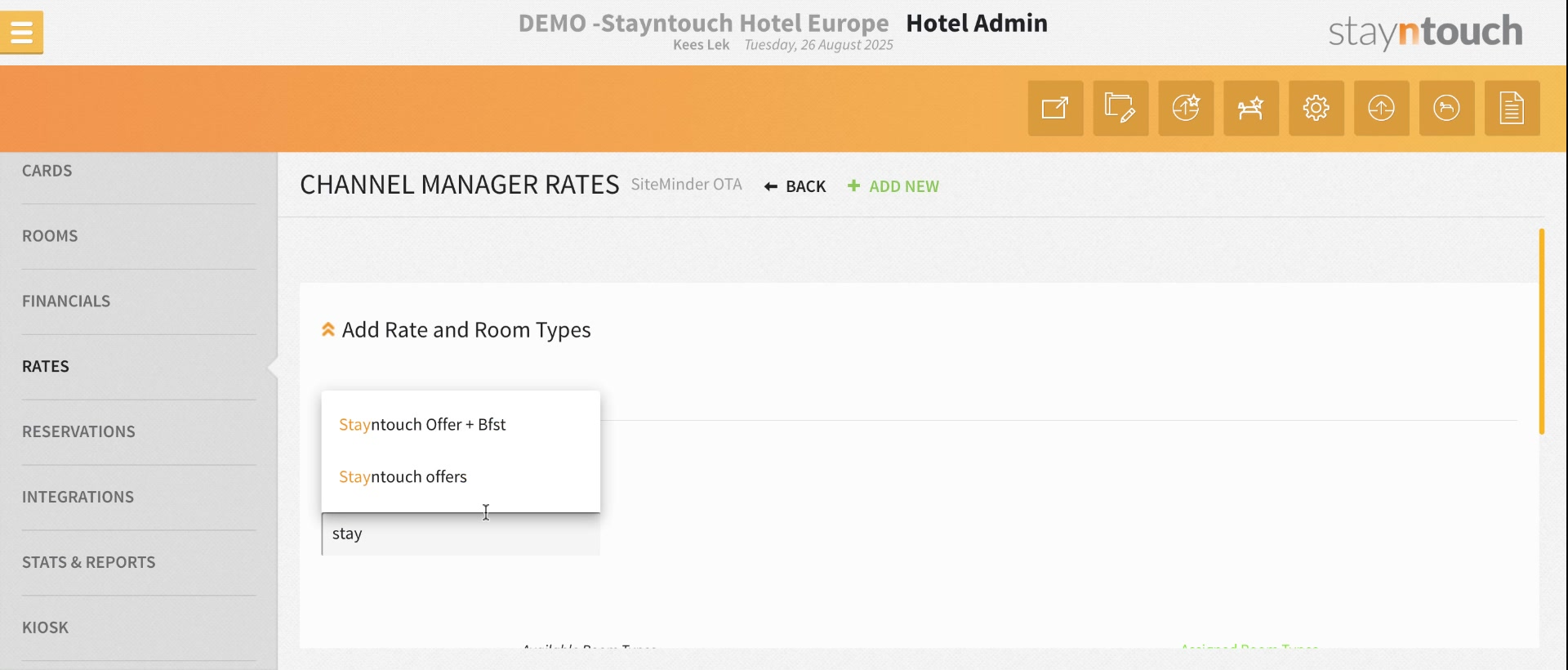Open the Stats & Reports sidebar menu
The width and height of the screenshot is (1568, 670).
[88, 563]
